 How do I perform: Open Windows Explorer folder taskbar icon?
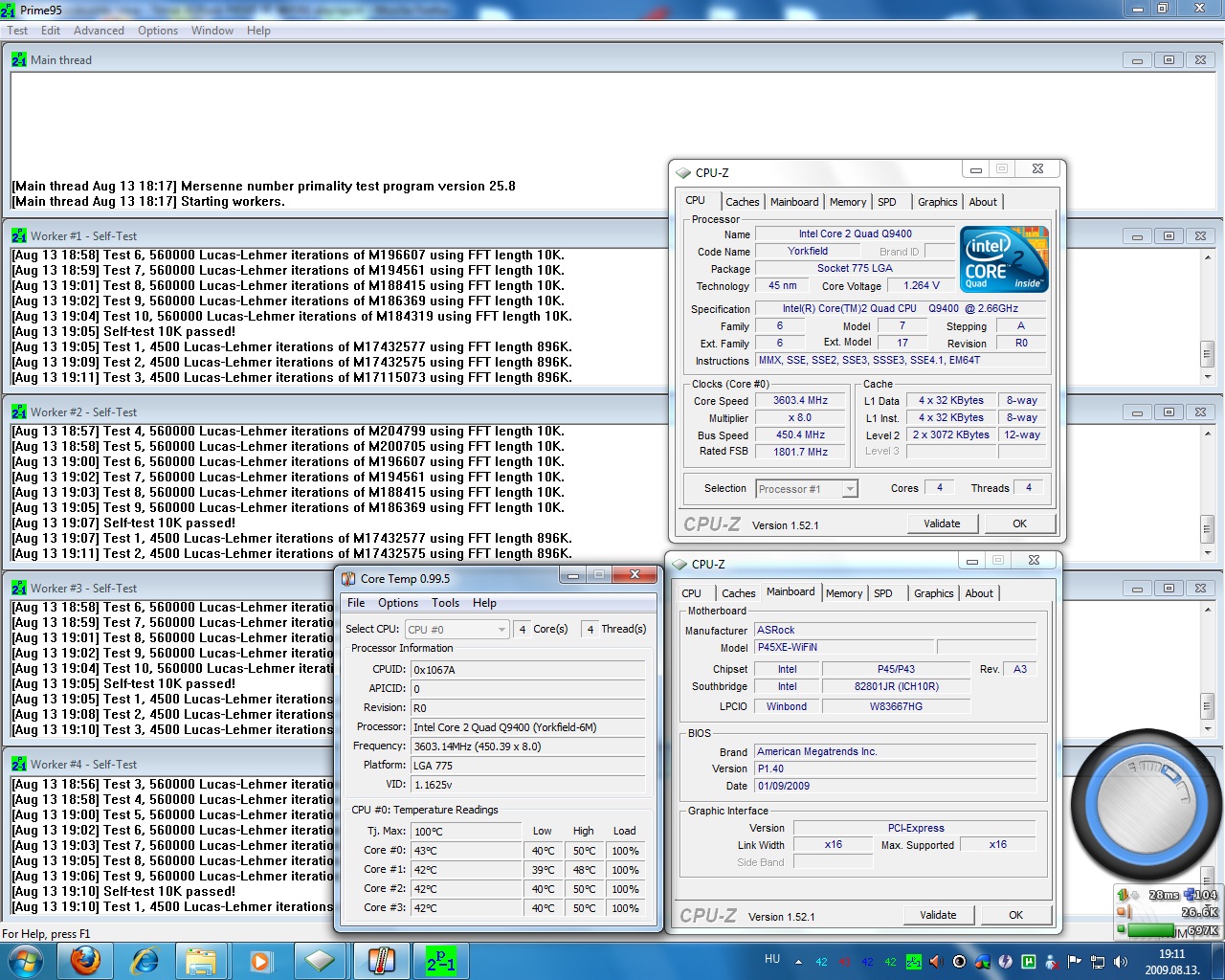coord(202,961)
